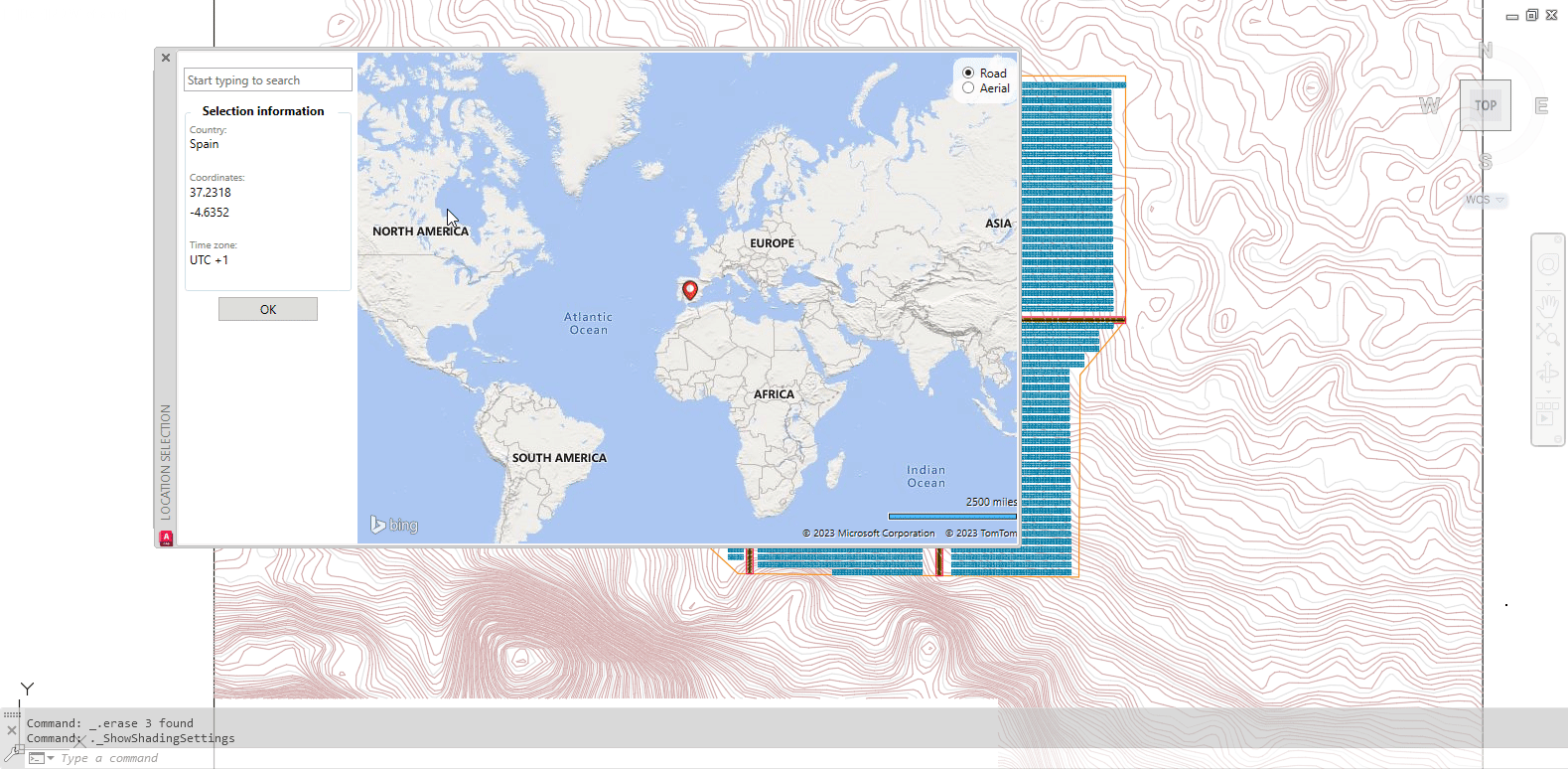Image resolution: width=1568 pixels, height=769 pixels.
Task: Close the command line window
Action: [12, 730]
